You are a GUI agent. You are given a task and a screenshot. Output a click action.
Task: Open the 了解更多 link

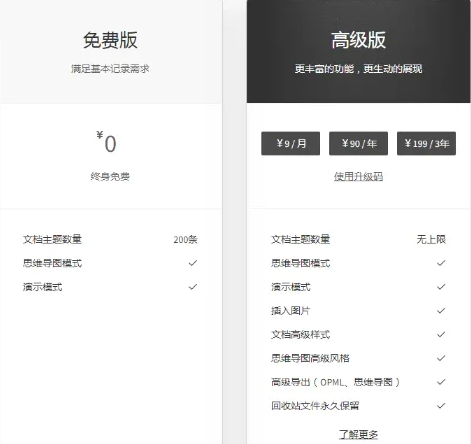tap(358, 434)
